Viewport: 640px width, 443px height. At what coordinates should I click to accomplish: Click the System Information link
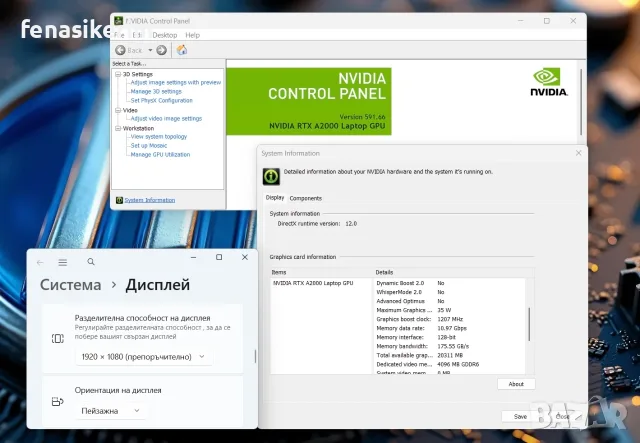click(150, 200)
